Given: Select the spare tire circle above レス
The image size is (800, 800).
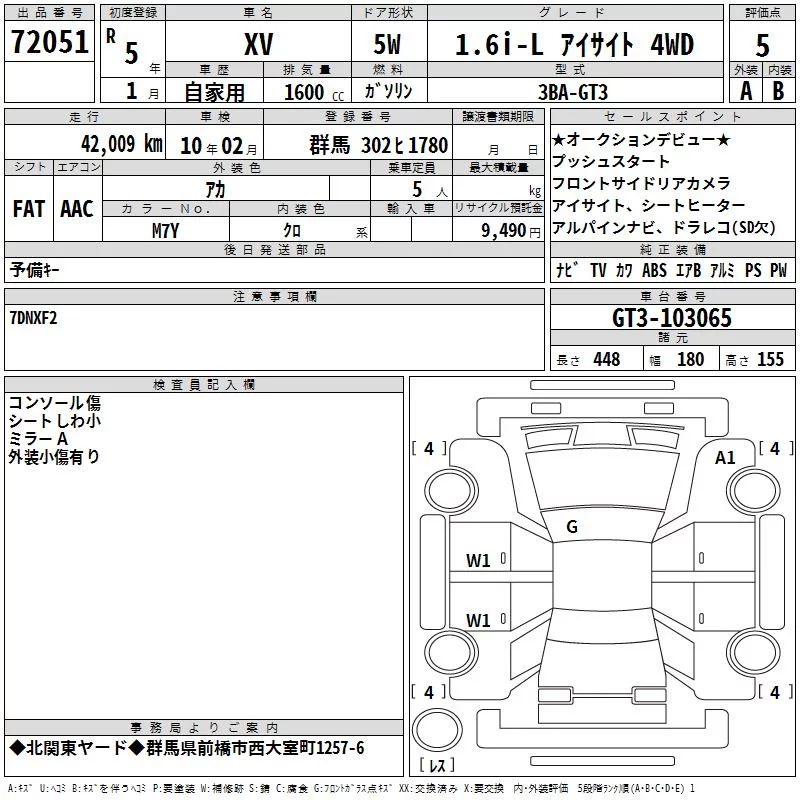Looking at the screenshot, I should (436, 728).
